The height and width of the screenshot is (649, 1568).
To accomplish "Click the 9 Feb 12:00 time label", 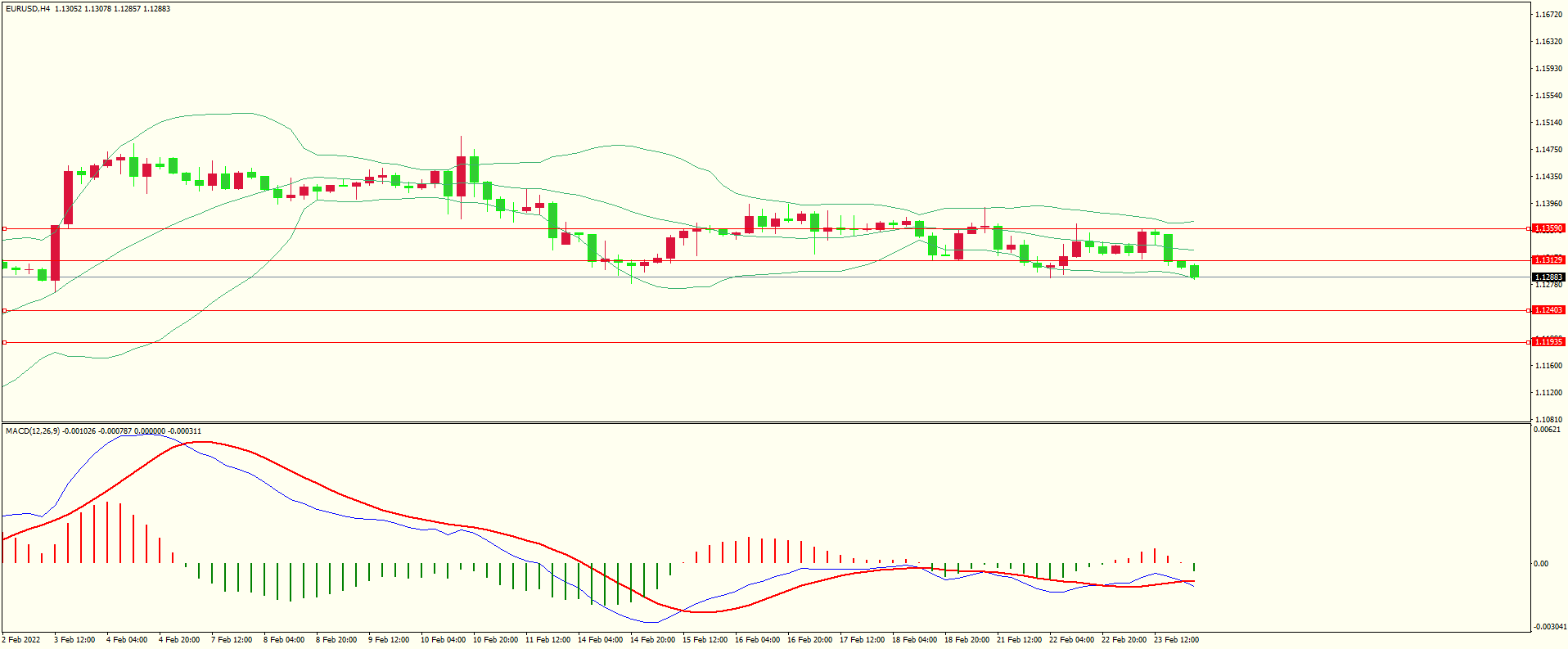I will pyautogui.click(x=389, y=640).
